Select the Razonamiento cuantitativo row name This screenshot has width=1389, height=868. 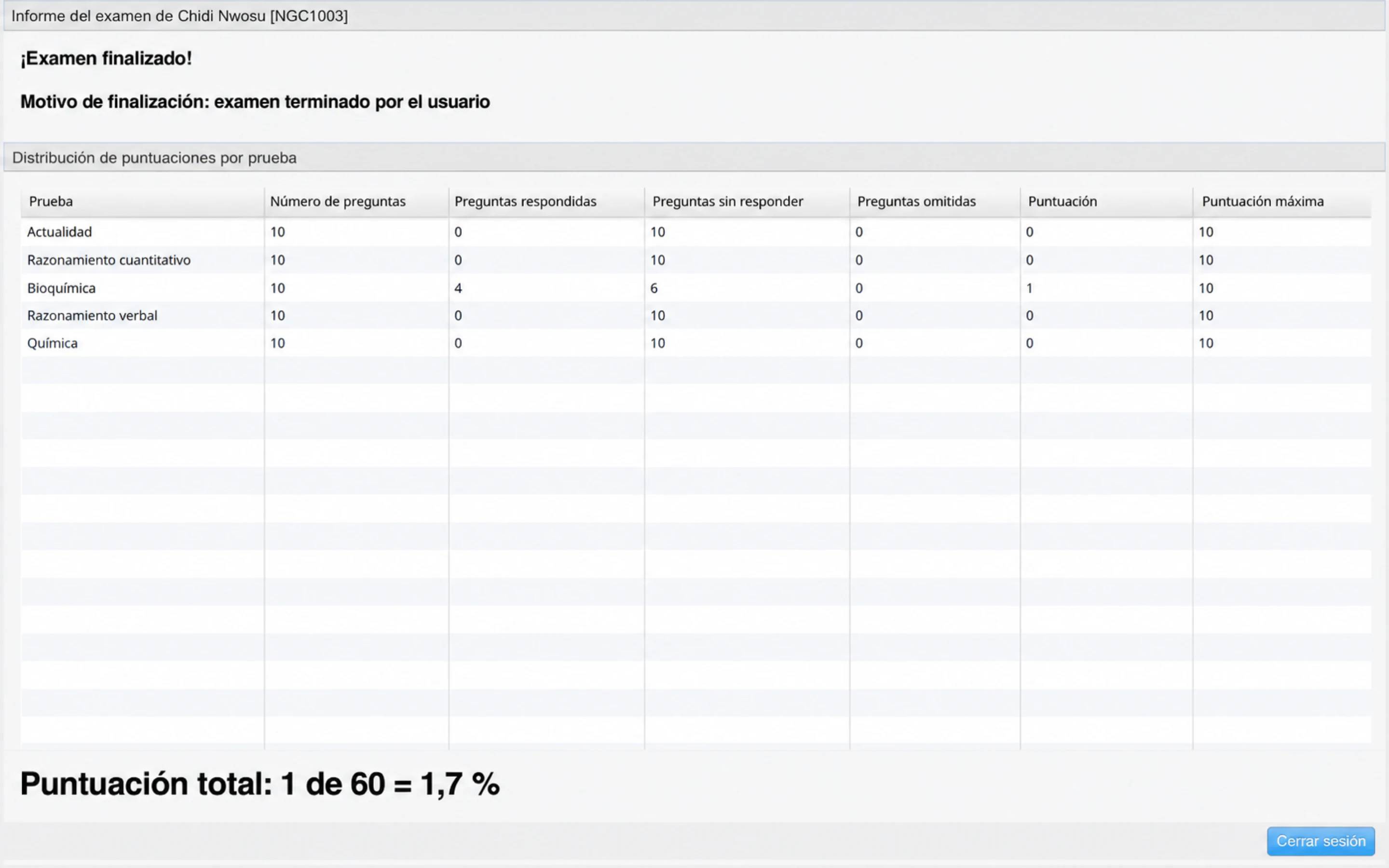pyautogui.click(x=109, y=260)
